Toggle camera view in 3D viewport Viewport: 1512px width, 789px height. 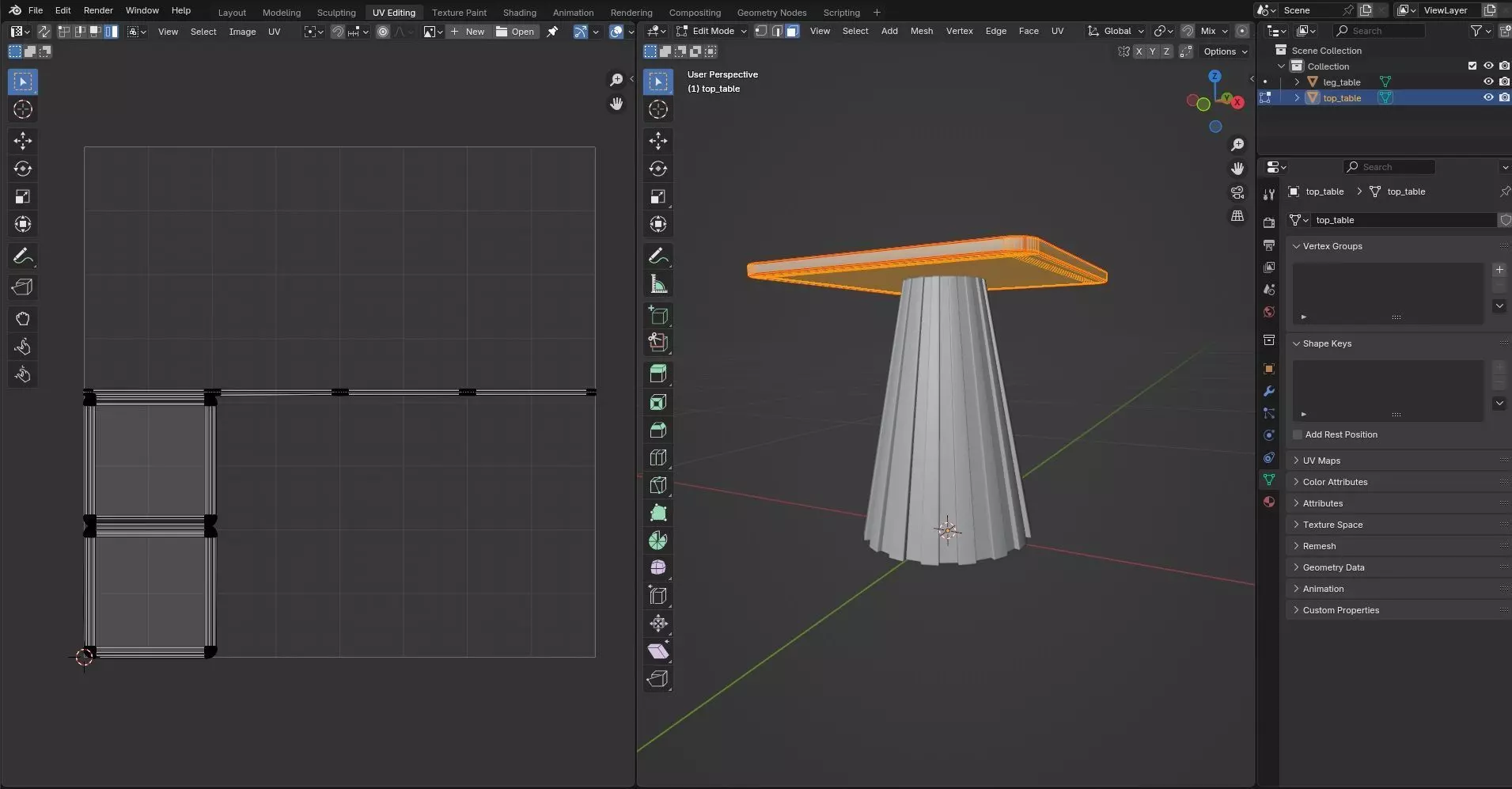coord(1237,192)
